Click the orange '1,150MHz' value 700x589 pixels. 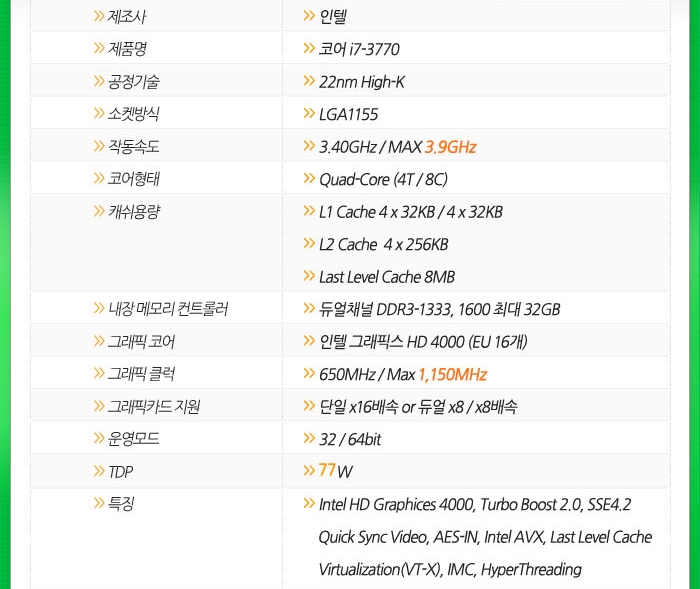tap(453, 374)
